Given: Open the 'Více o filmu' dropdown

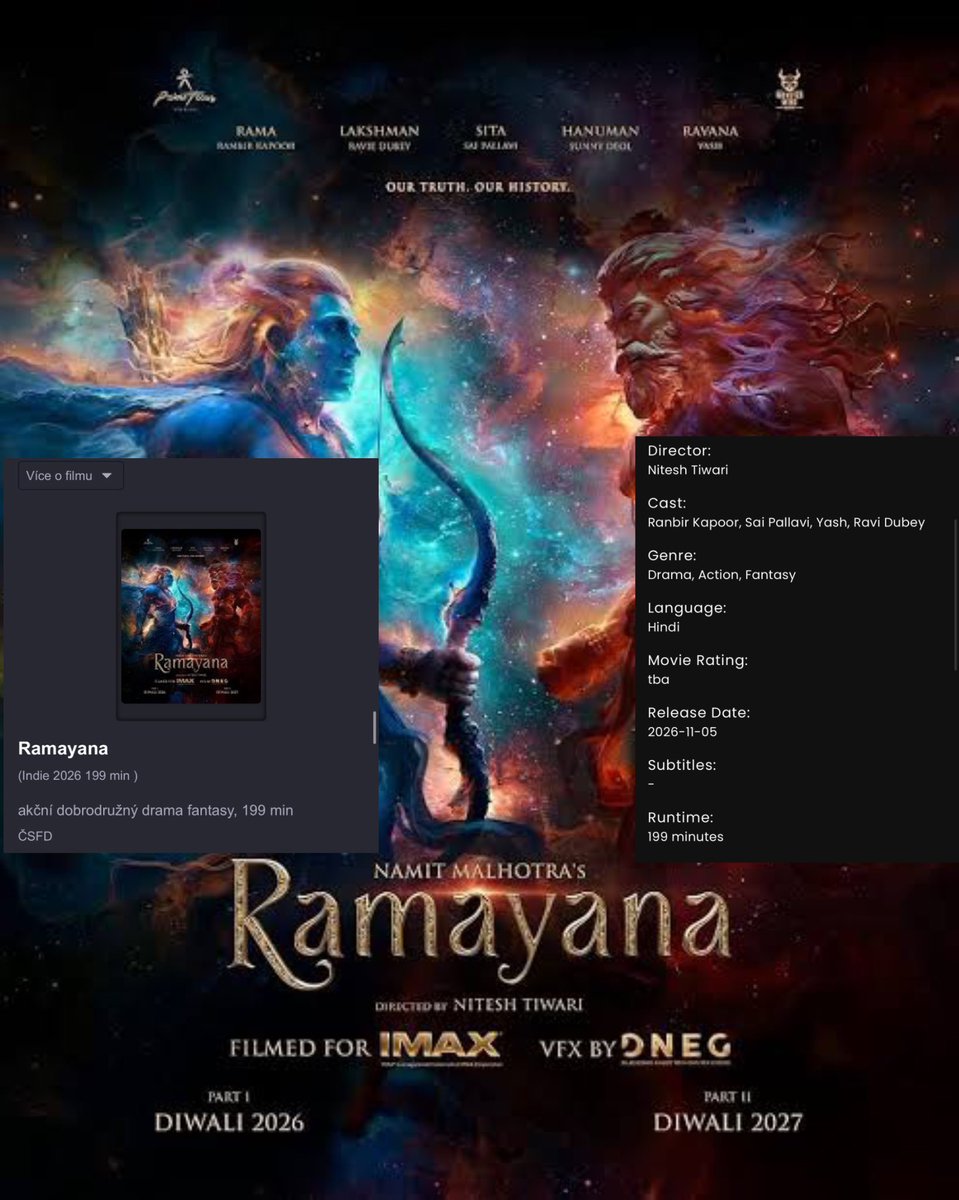Looking at the screenshot, I should click(x=71, y=476).
